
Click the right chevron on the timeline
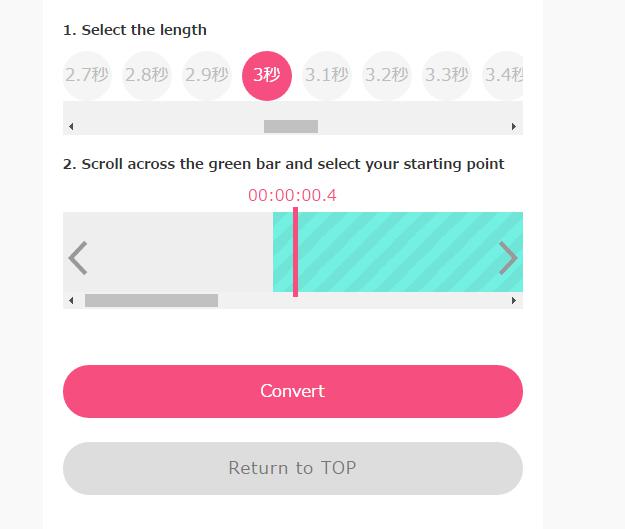click(x=508, y=258)
